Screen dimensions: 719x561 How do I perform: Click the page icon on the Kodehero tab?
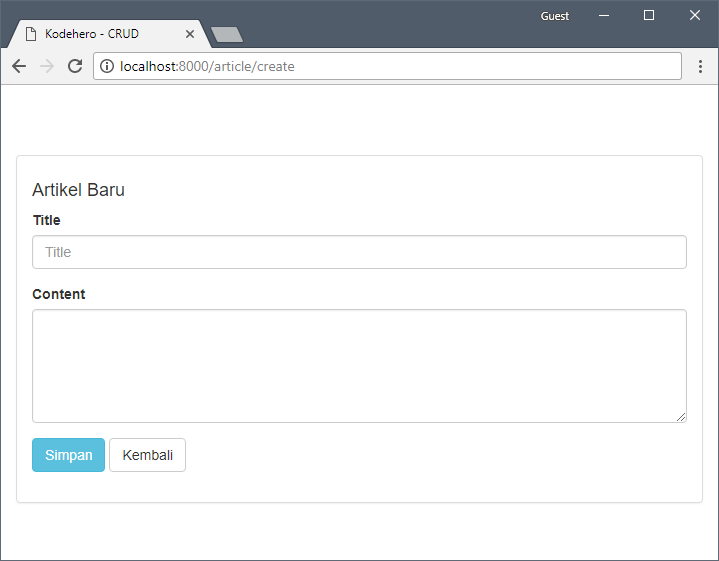pyautogui.click(x=31, y=34)
